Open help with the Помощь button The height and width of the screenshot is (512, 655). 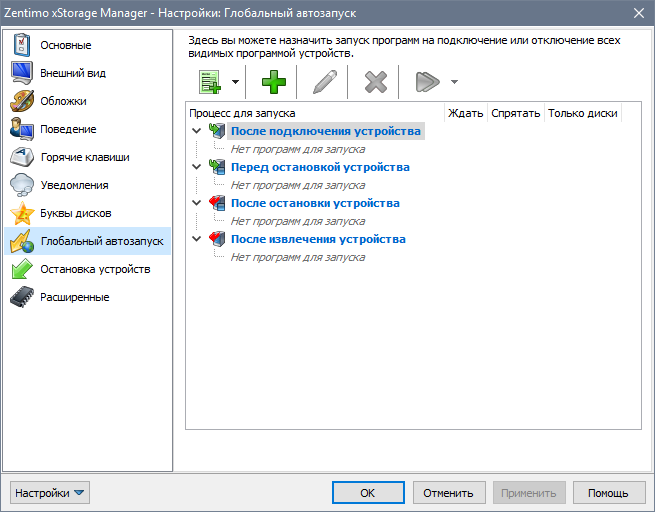(x=609, y=493)
